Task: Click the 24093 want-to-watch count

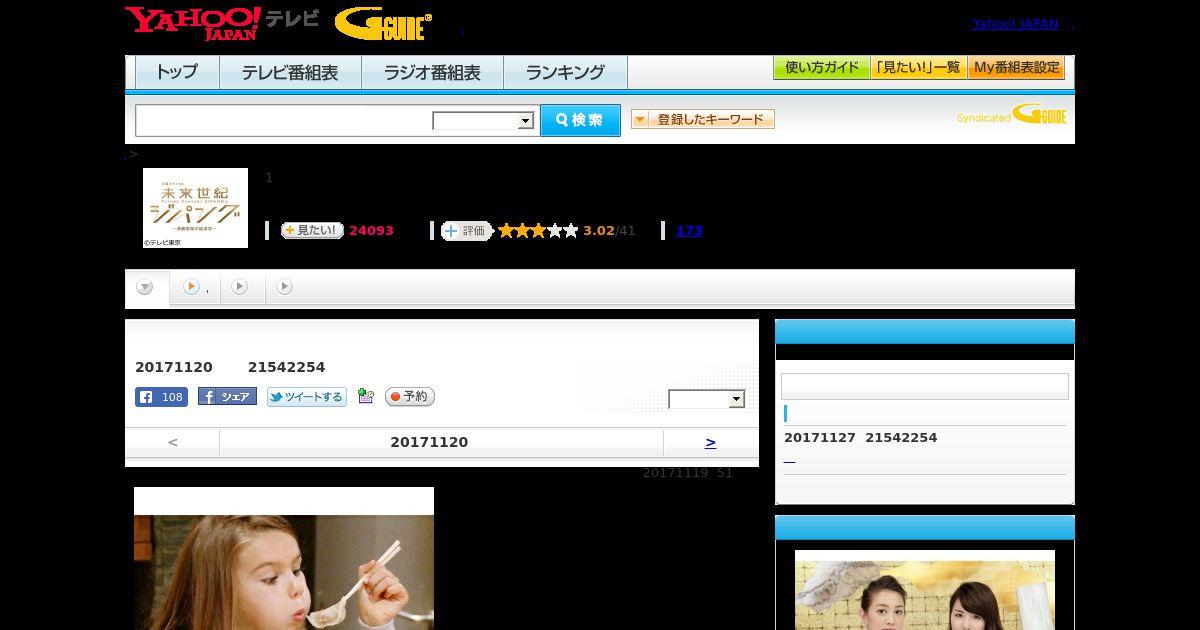Action: point(371,231)
